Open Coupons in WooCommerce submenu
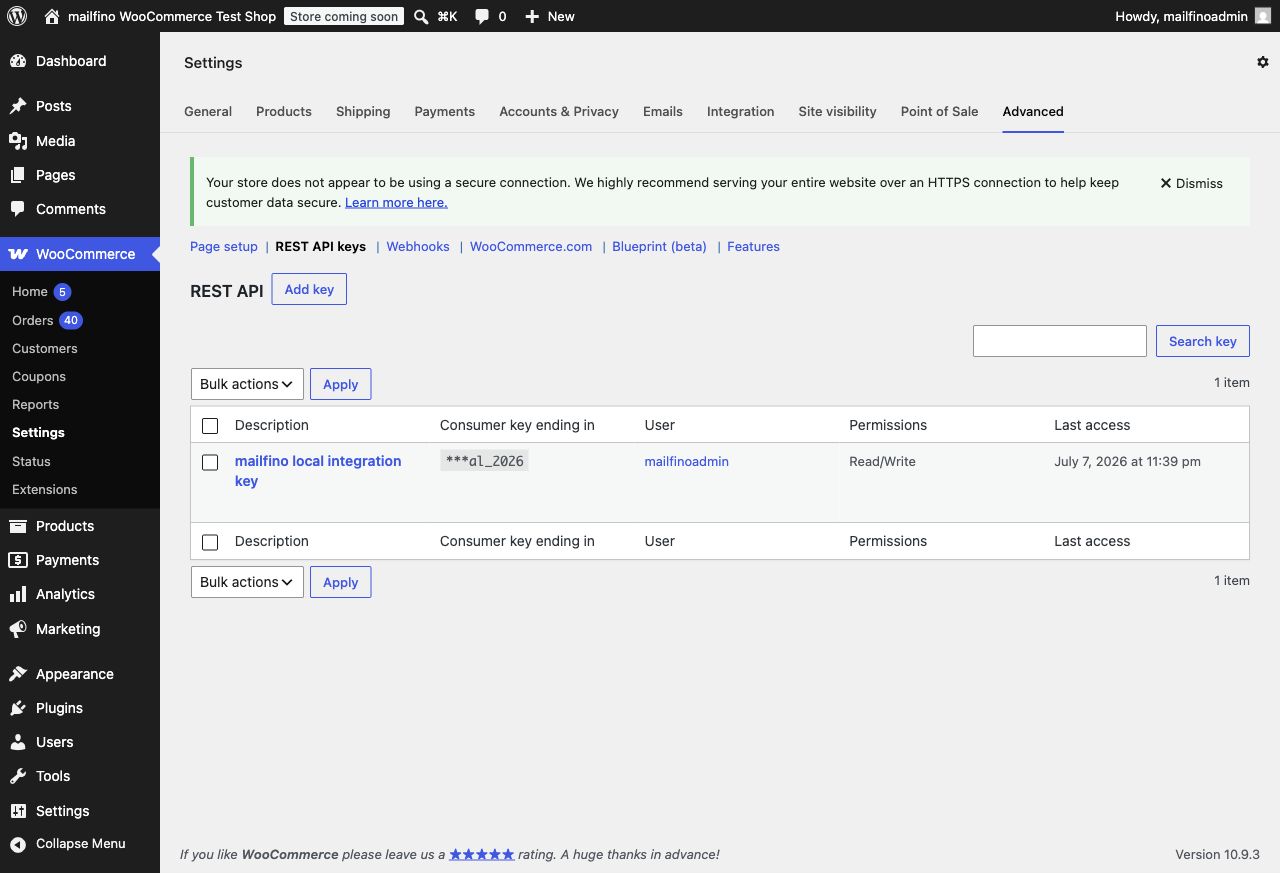 [39, 376]
